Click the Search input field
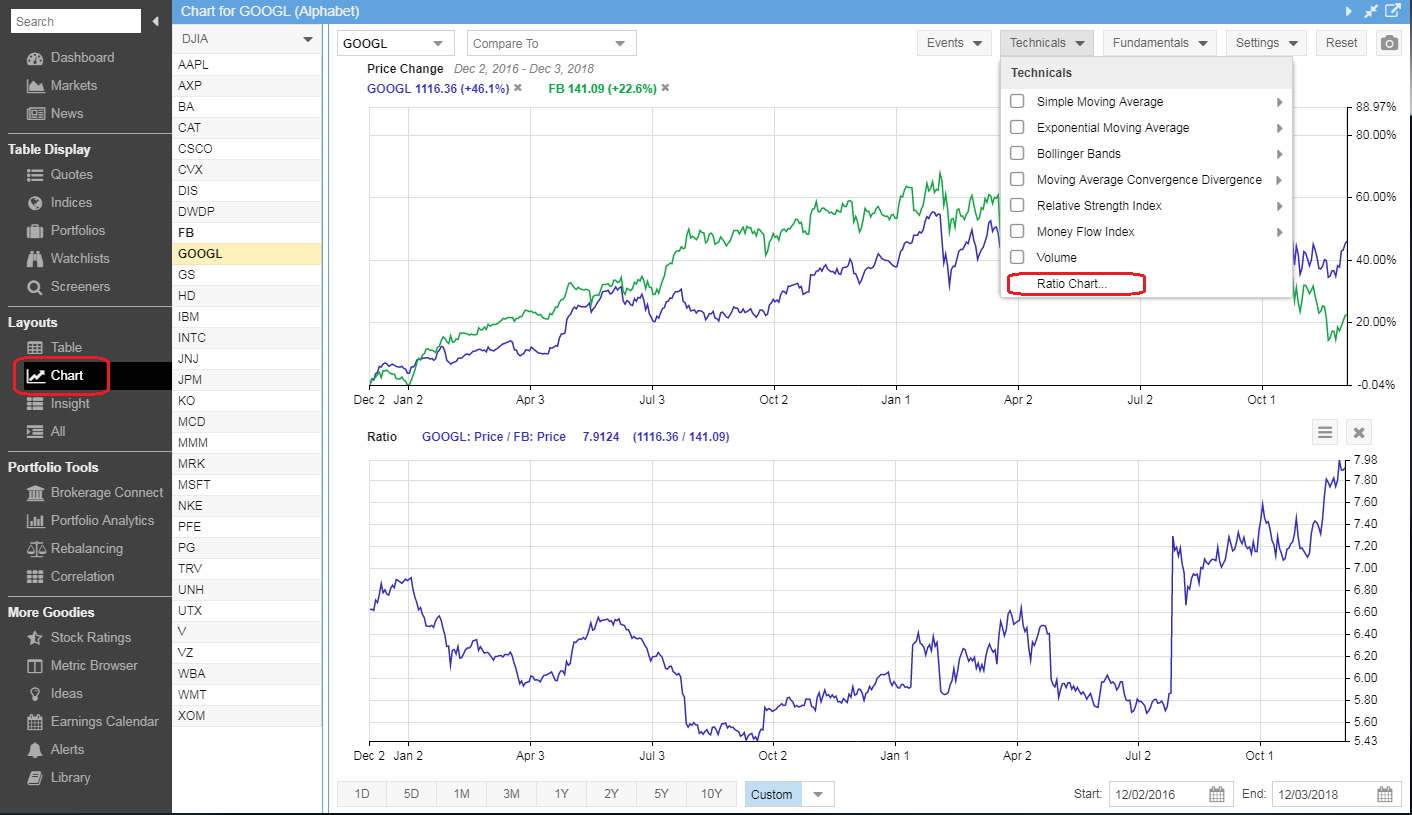 coord(75,21)
